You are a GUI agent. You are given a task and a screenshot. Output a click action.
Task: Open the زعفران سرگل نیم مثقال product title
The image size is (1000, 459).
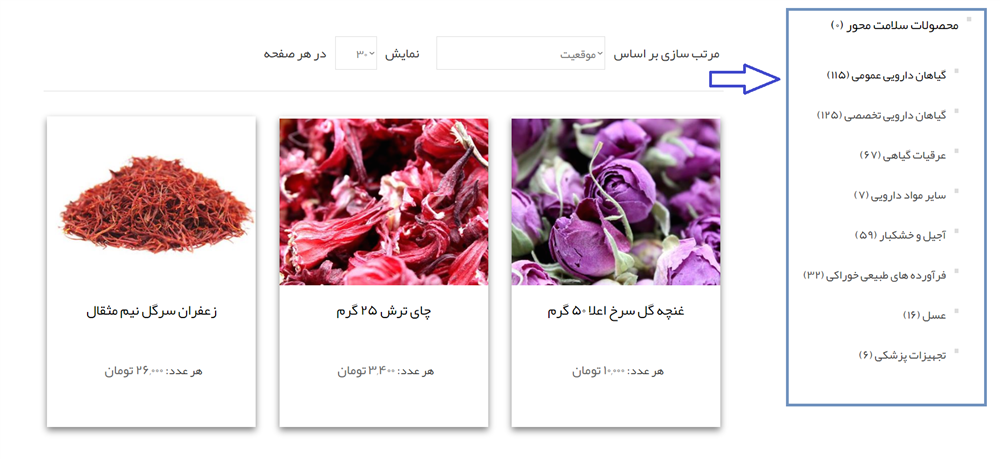pyautogui.click(x=151, y=312)
